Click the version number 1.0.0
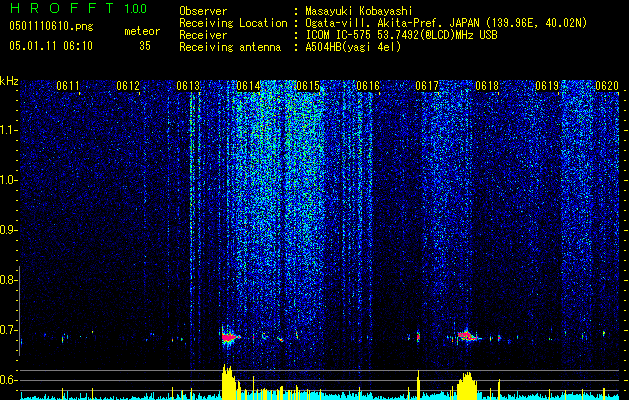This screenshot has height=400, width=629. point(136,8)
